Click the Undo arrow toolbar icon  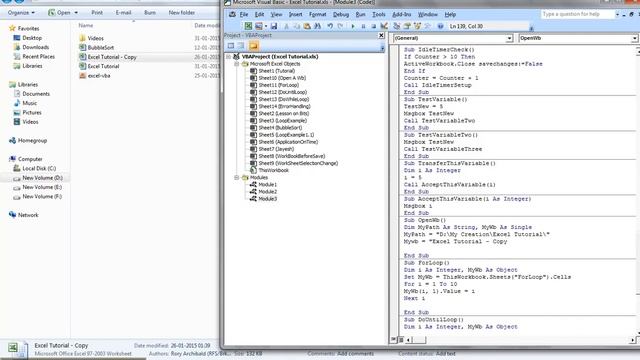tap(330, 26)
